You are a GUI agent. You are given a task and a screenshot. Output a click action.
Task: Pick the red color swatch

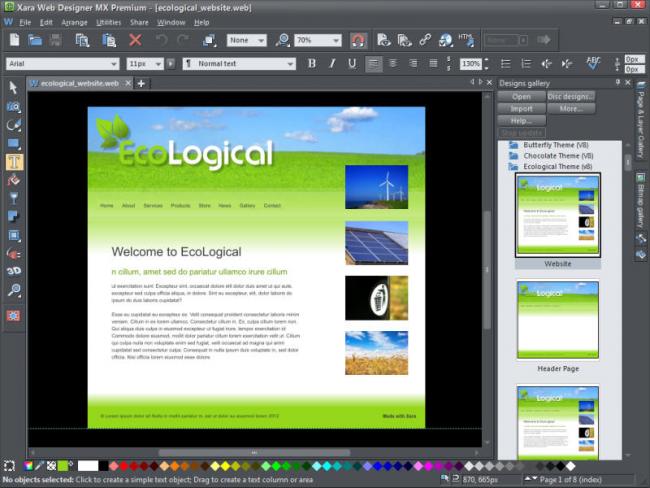tap(124, 466)
